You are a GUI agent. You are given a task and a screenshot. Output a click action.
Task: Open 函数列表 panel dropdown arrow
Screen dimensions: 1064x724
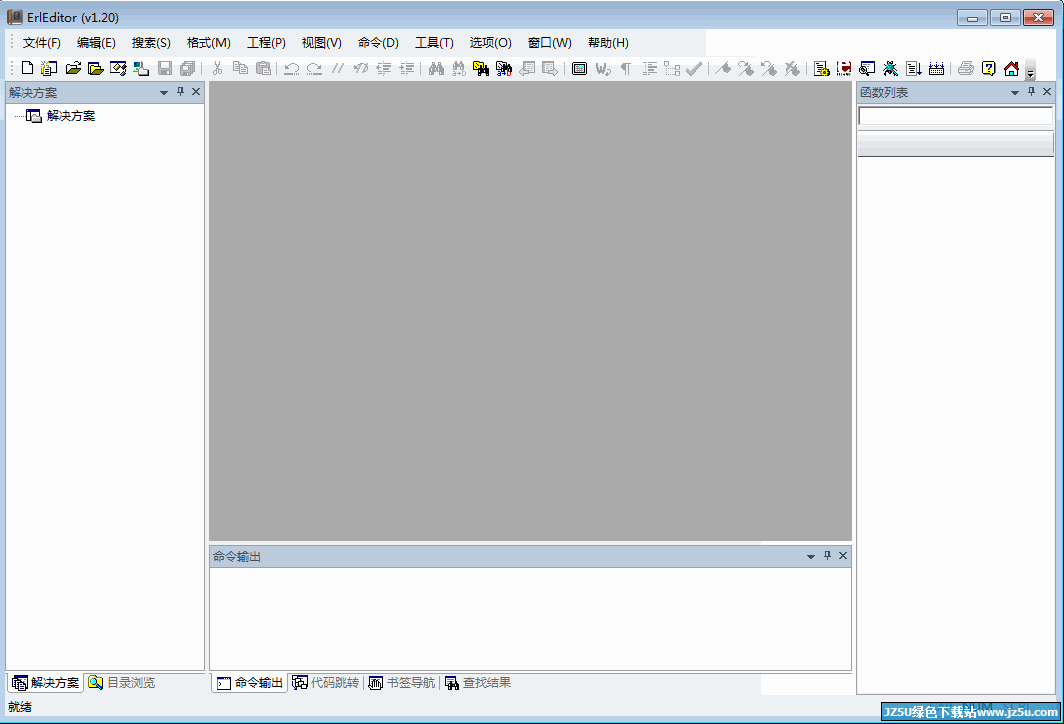[x=1014, y=92]
